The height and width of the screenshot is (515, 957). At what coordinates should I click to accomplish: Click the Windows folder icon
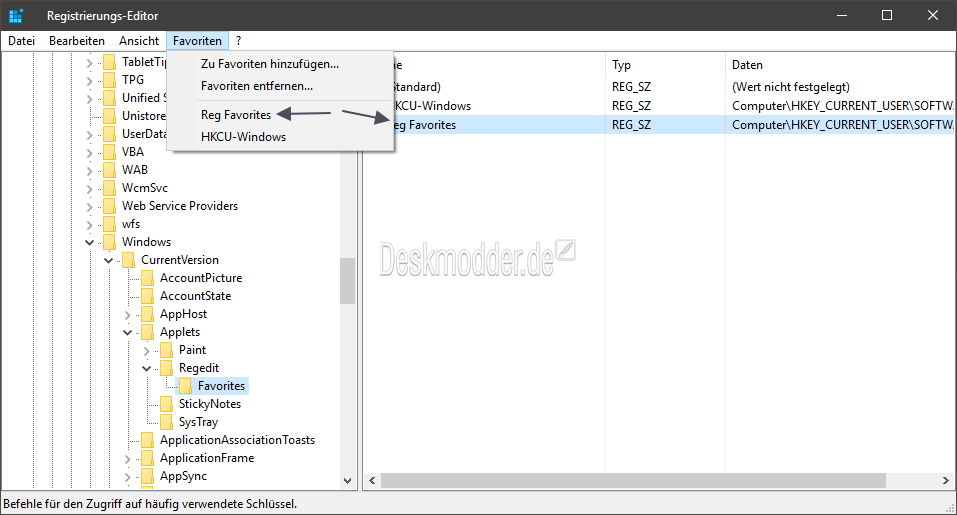pos(109,242)
